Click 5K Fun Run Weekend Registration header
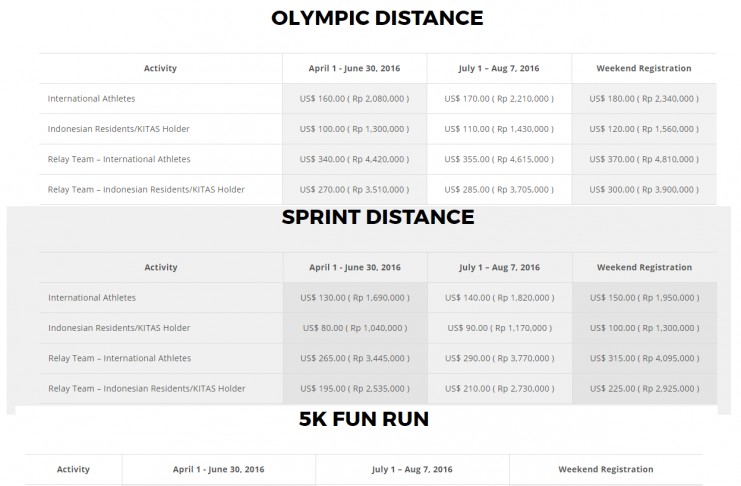 606,469
